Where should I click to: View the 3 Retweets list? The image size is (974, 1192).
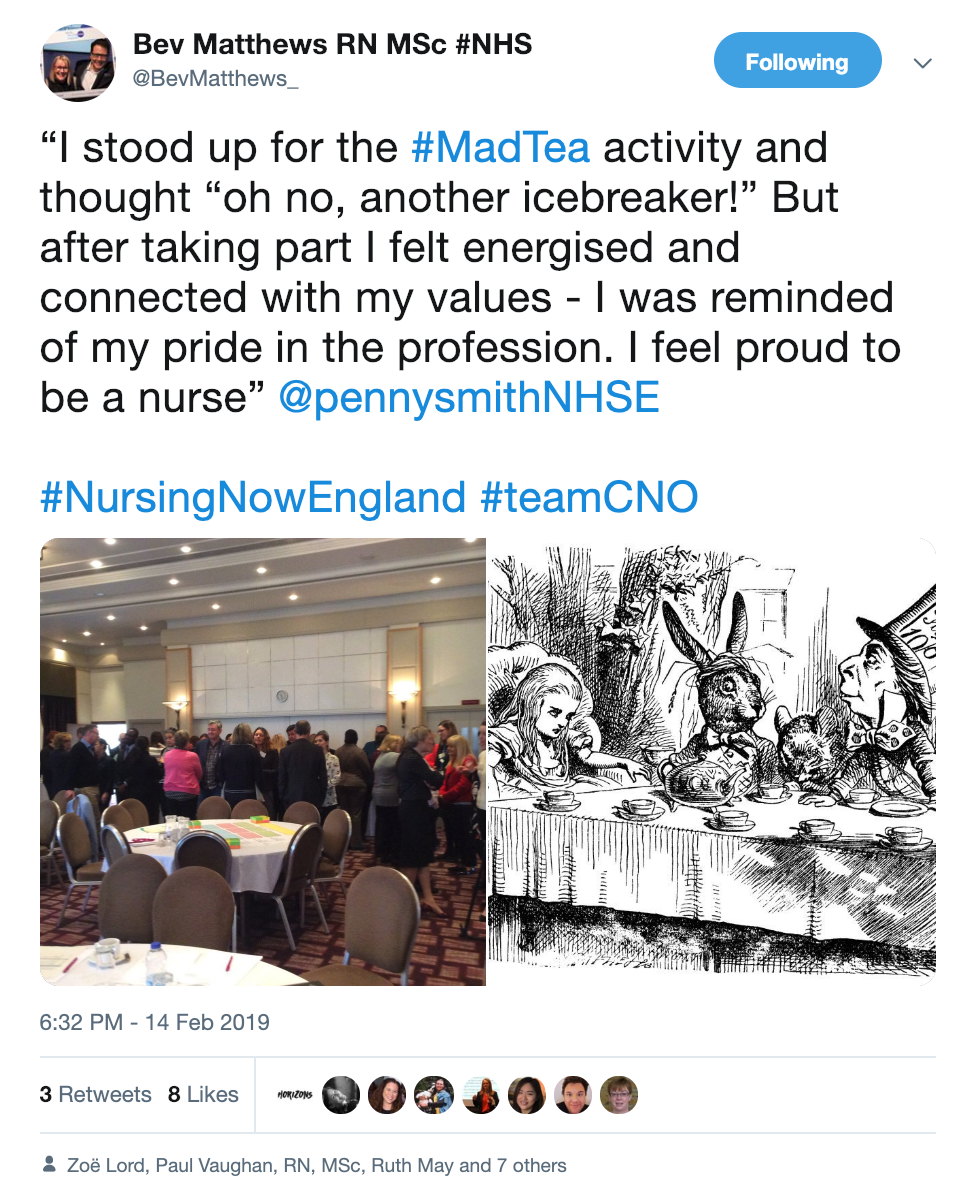(96, 1094)
